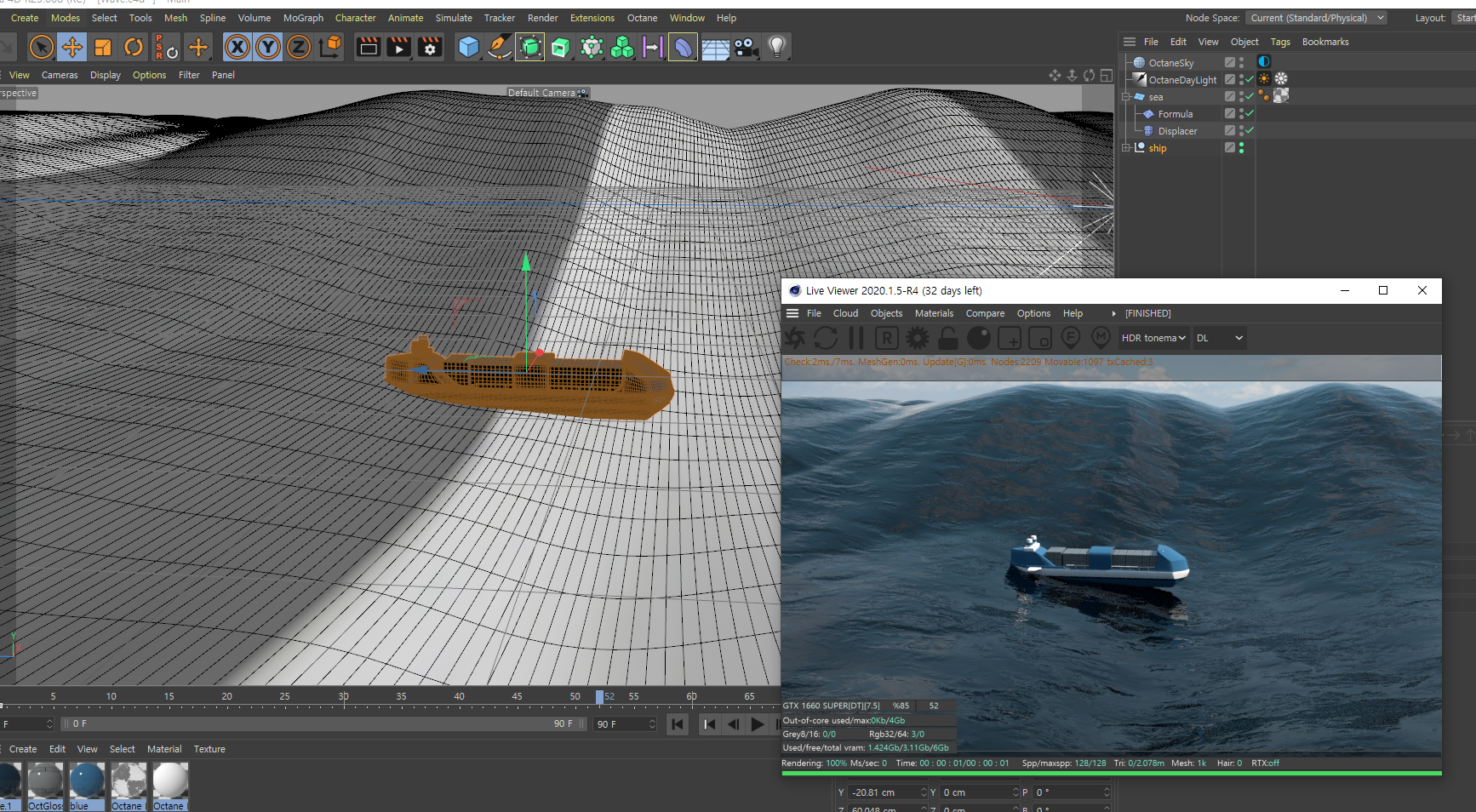Select the Scale tool in top toolbar
This screenshot has width=1476, height=812.
pyautogui.click(x=103, y=48)
